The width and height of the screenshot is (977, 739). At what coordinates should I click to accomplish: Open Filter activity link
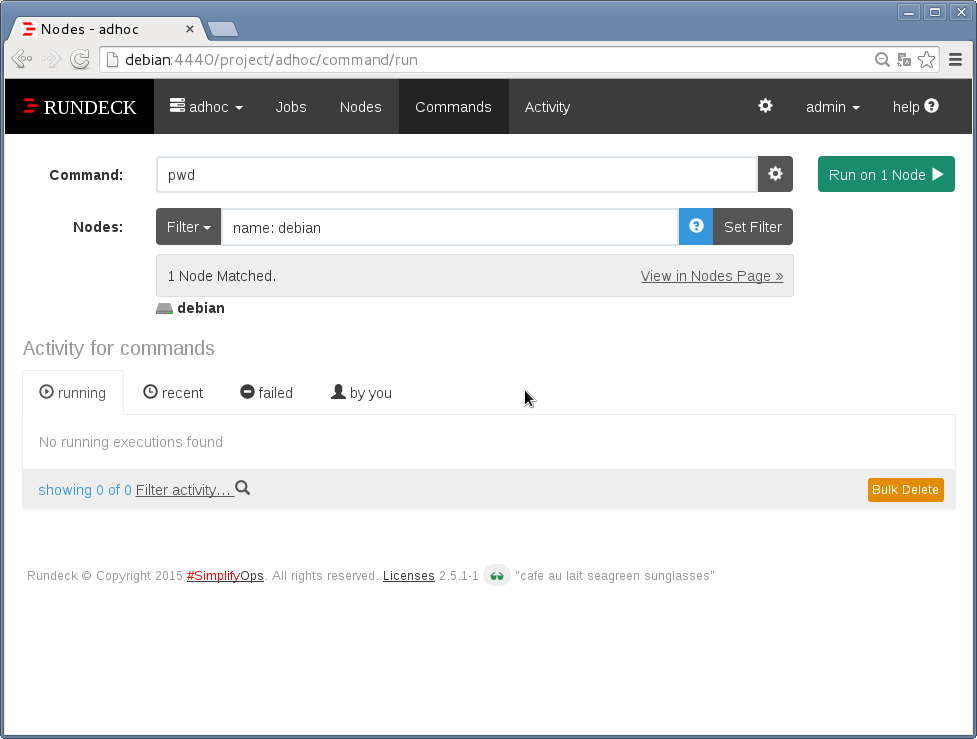coord(193,489)
